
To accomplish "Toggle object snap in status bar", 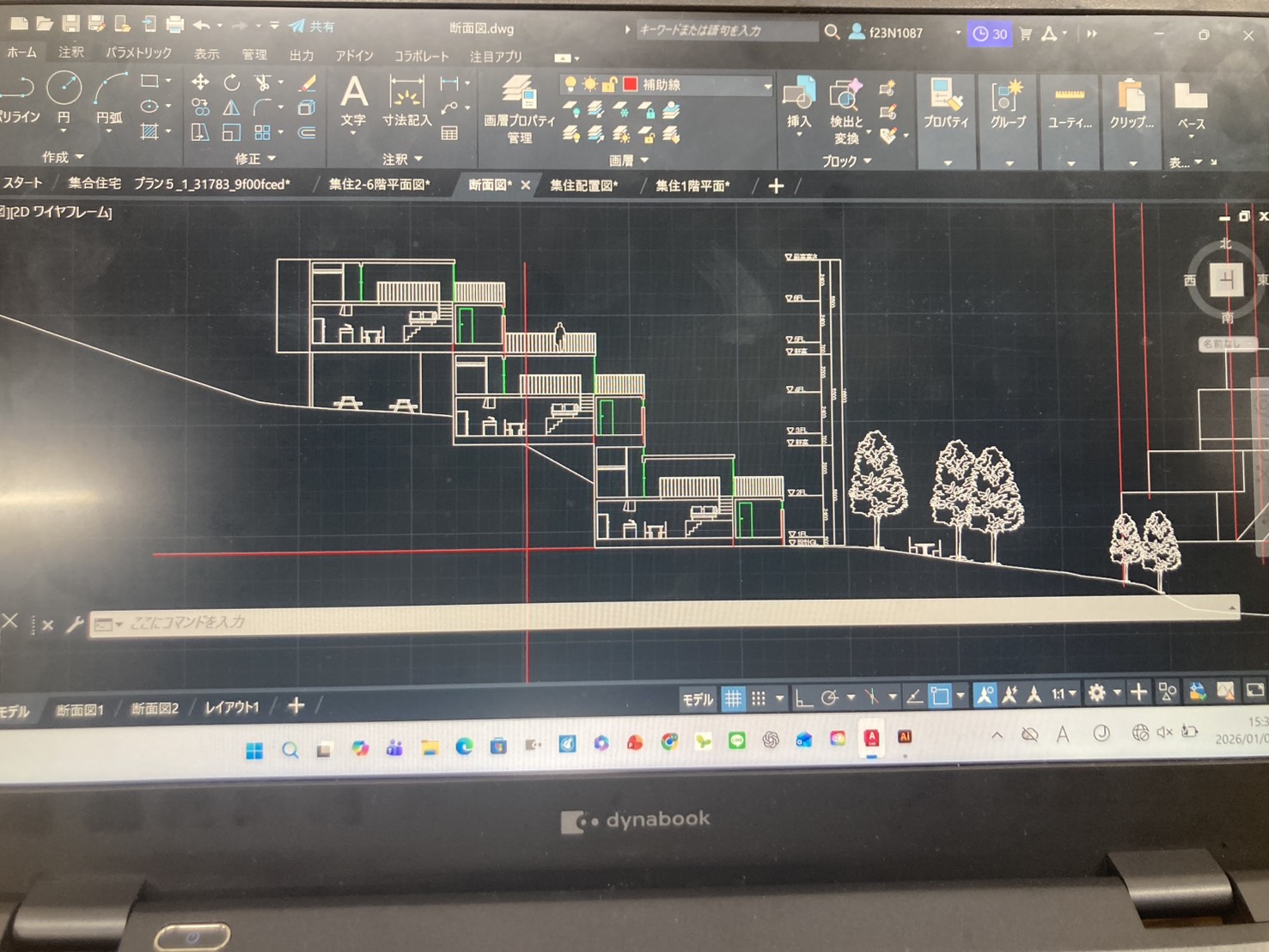I will tap(940, 696).
